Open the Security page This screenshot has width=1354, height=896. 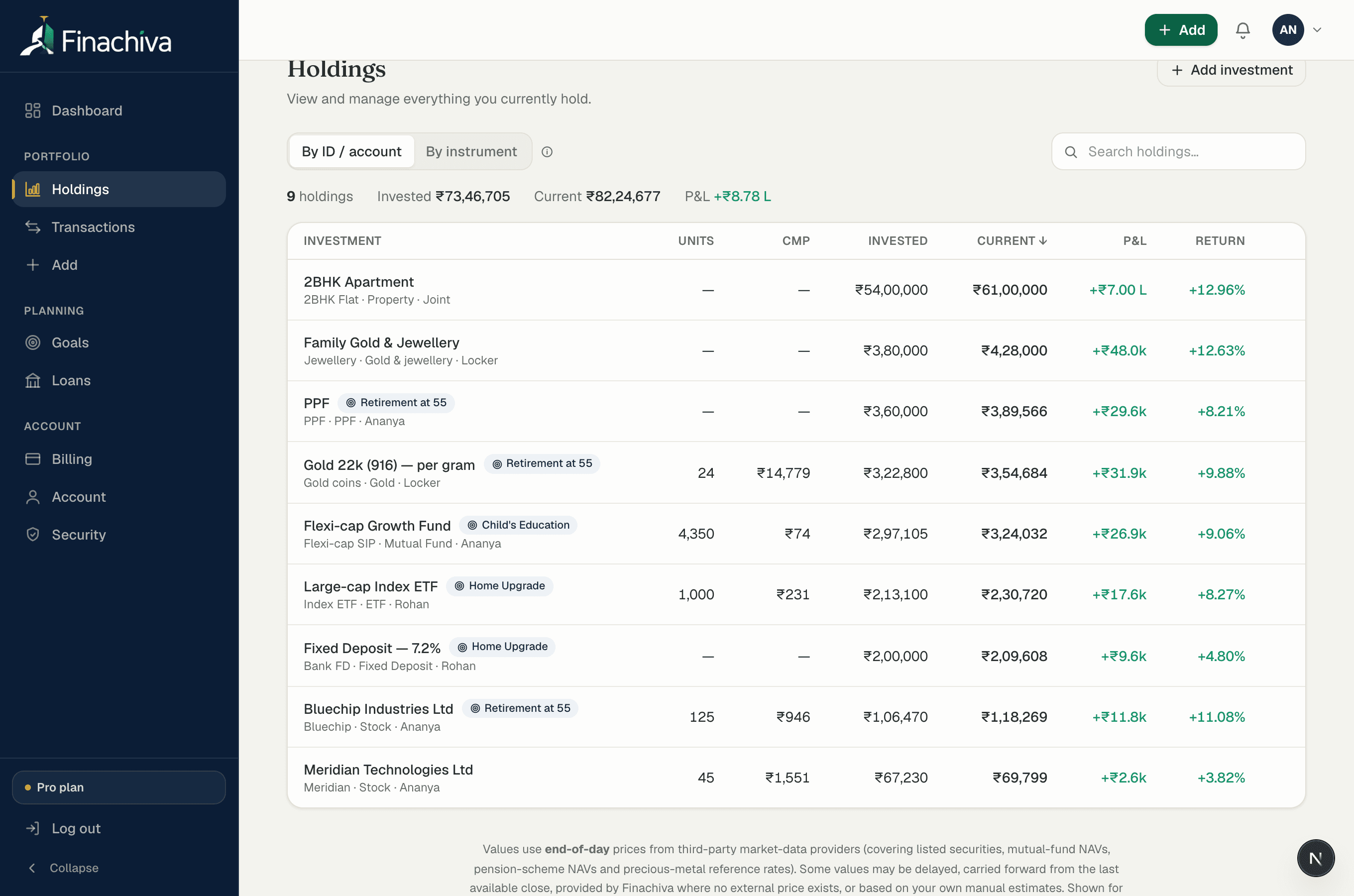(119, 534)
